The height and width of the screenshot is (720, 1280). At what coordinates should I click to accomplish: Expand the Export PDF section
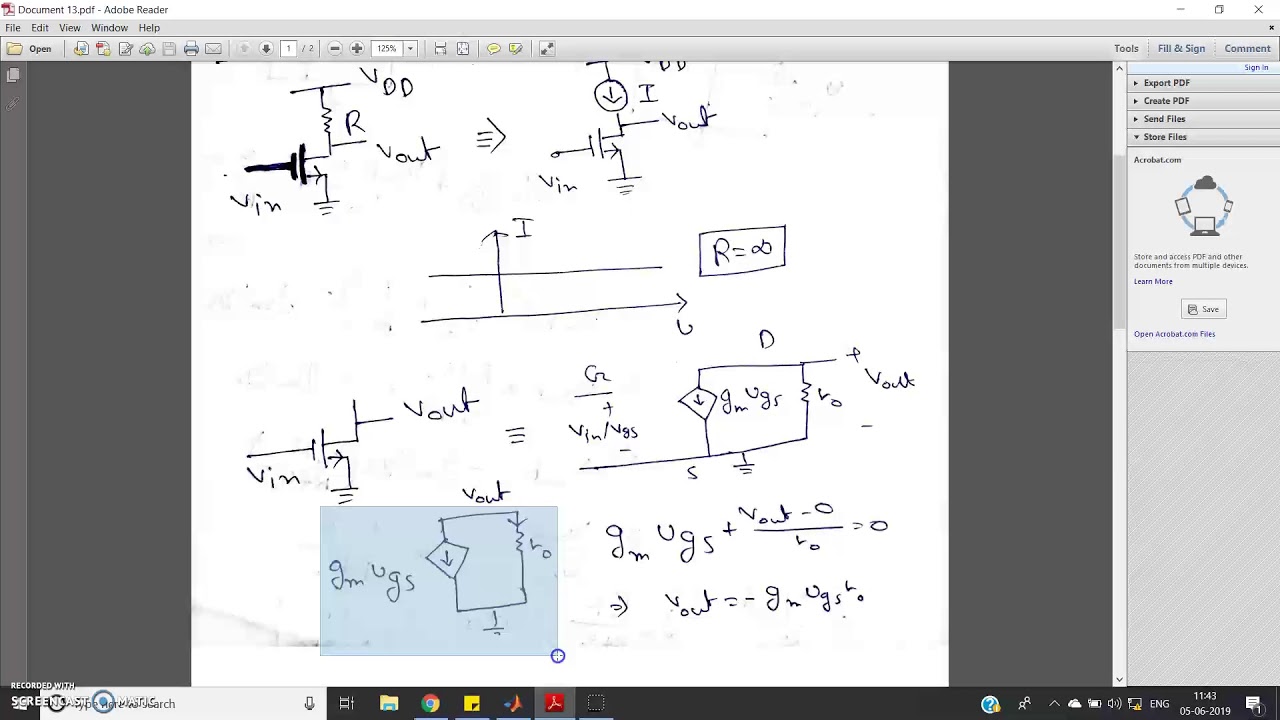click(1203, 83)
